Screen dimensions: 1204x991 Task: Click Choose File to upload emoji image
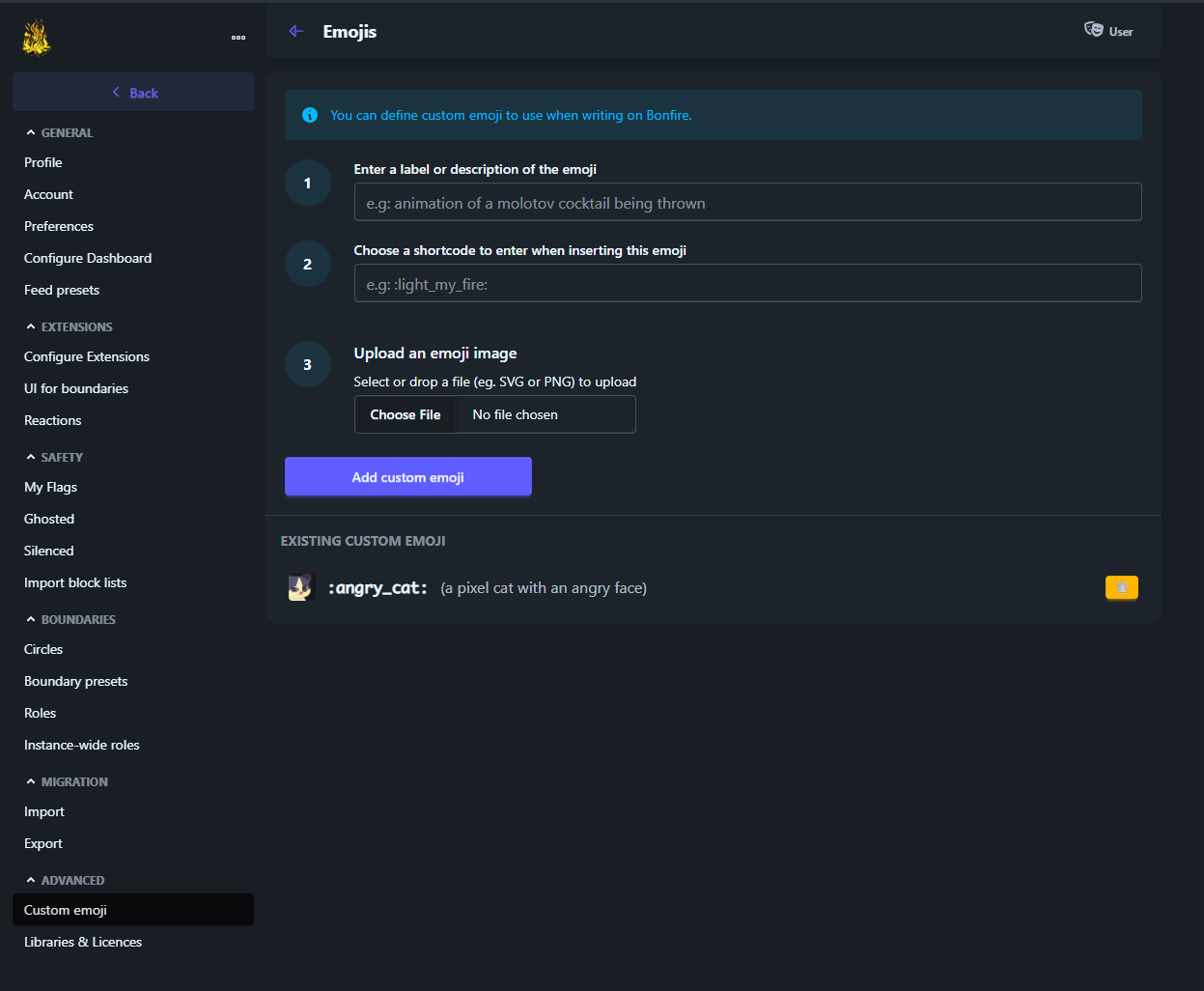coord(406,414)
